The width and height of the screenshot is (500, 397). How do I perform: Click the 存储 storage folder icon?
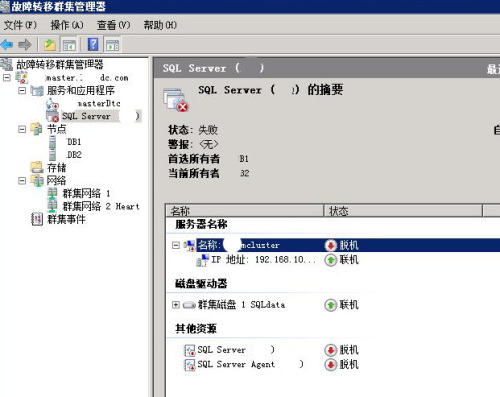point(37,168)
